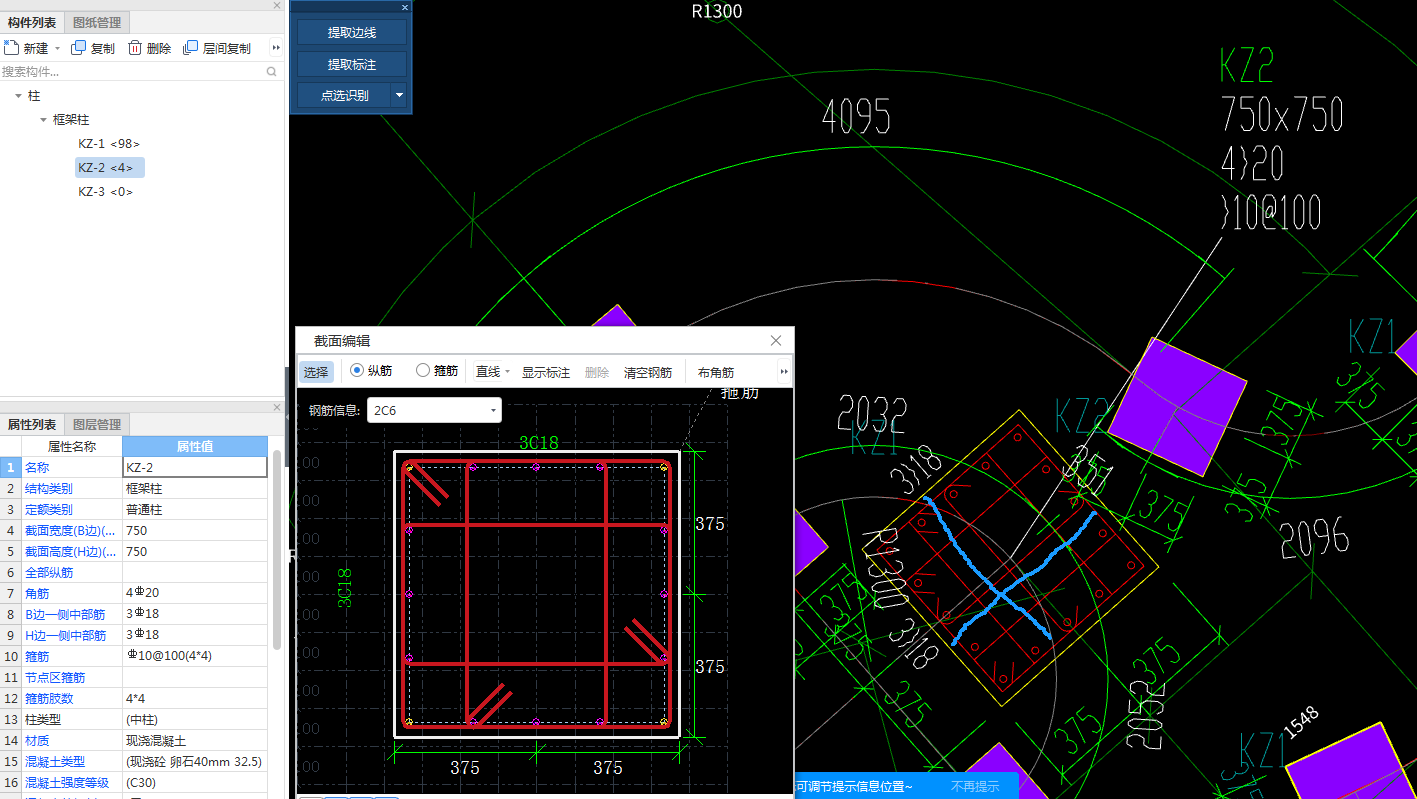The width and height of the screenshot is (1417, 799).
Task: Click the 箍筋肢数 value 4*4
Action: click(195, 698)
